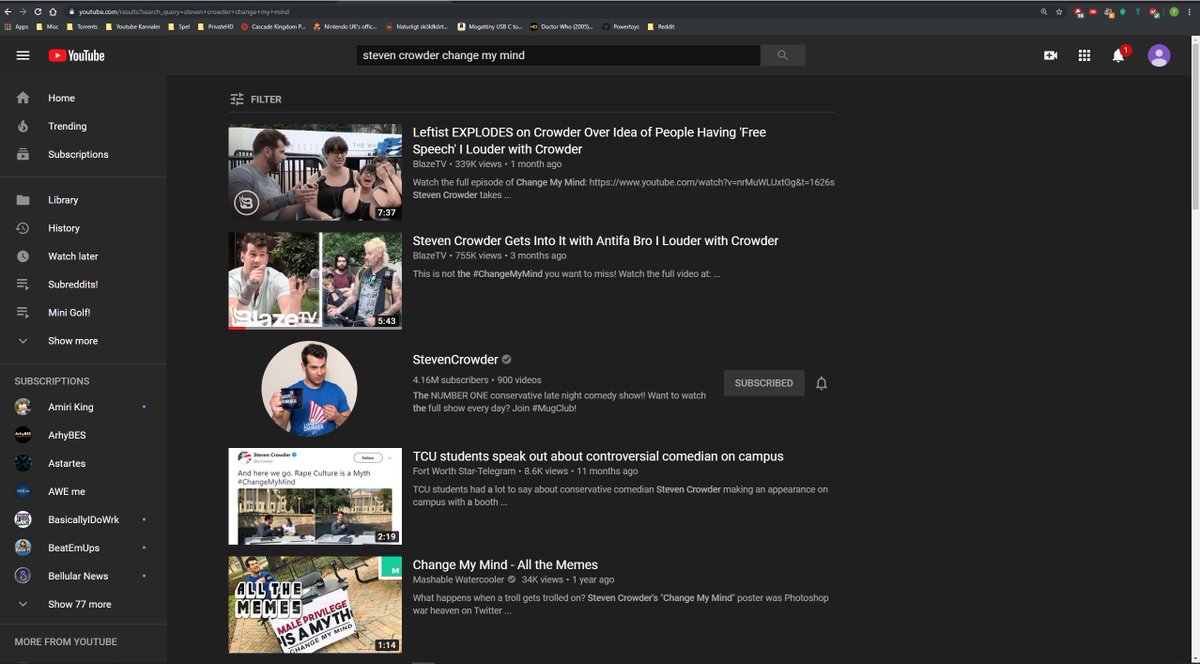This screenshot has width=1200, height=664.
Task: Click the search magnifier button
Action: point(782,56)
